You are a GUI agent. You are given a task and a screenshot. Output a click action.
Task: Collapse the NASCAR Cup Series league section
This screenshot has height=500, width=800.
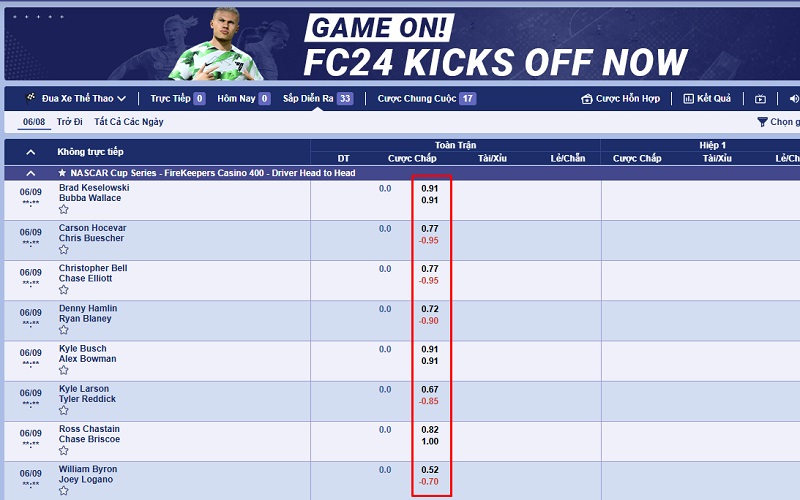tap(31, 173)
